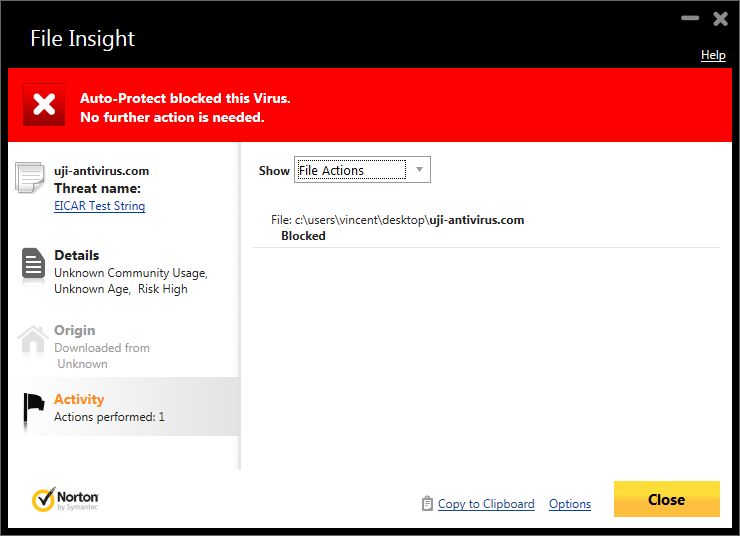The height and width of the screenshot is (536, 740).
Task: Click the Norton by Symantec logo
Action: [65, 500]
